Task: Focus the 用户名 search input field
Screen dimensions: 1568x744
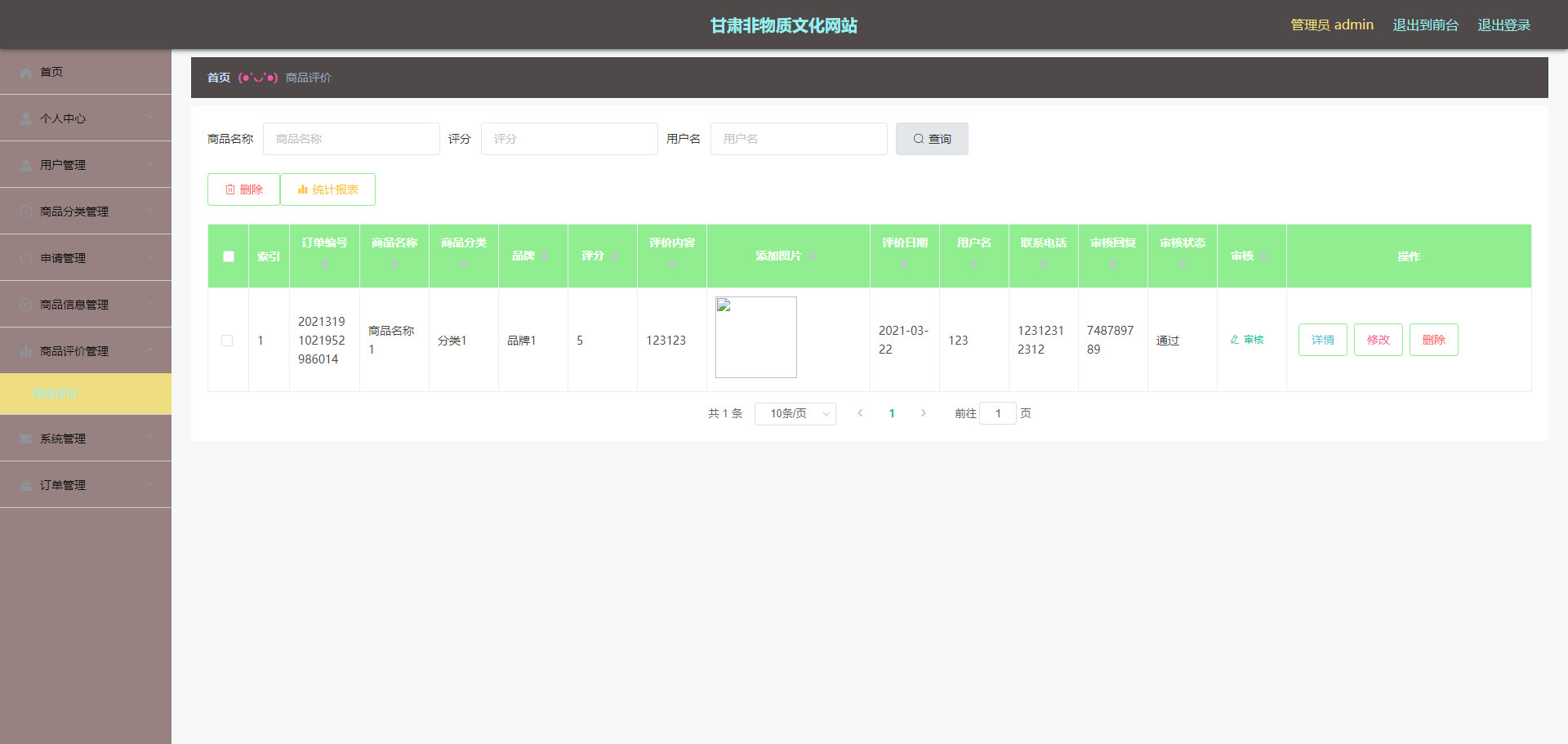Action: click(799, 139)
